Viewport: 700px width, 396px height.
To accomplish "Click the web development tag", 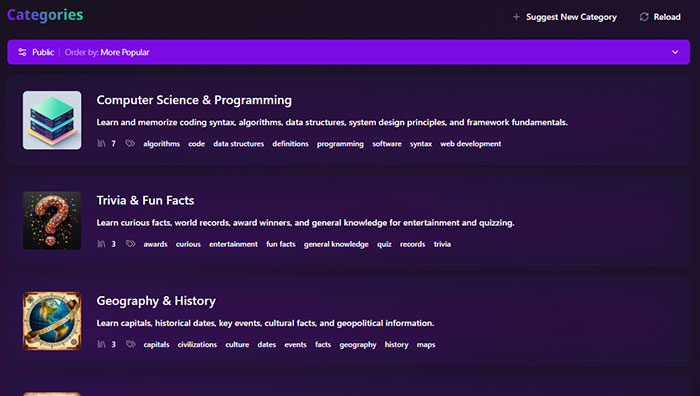I will (x=471, y=144).
